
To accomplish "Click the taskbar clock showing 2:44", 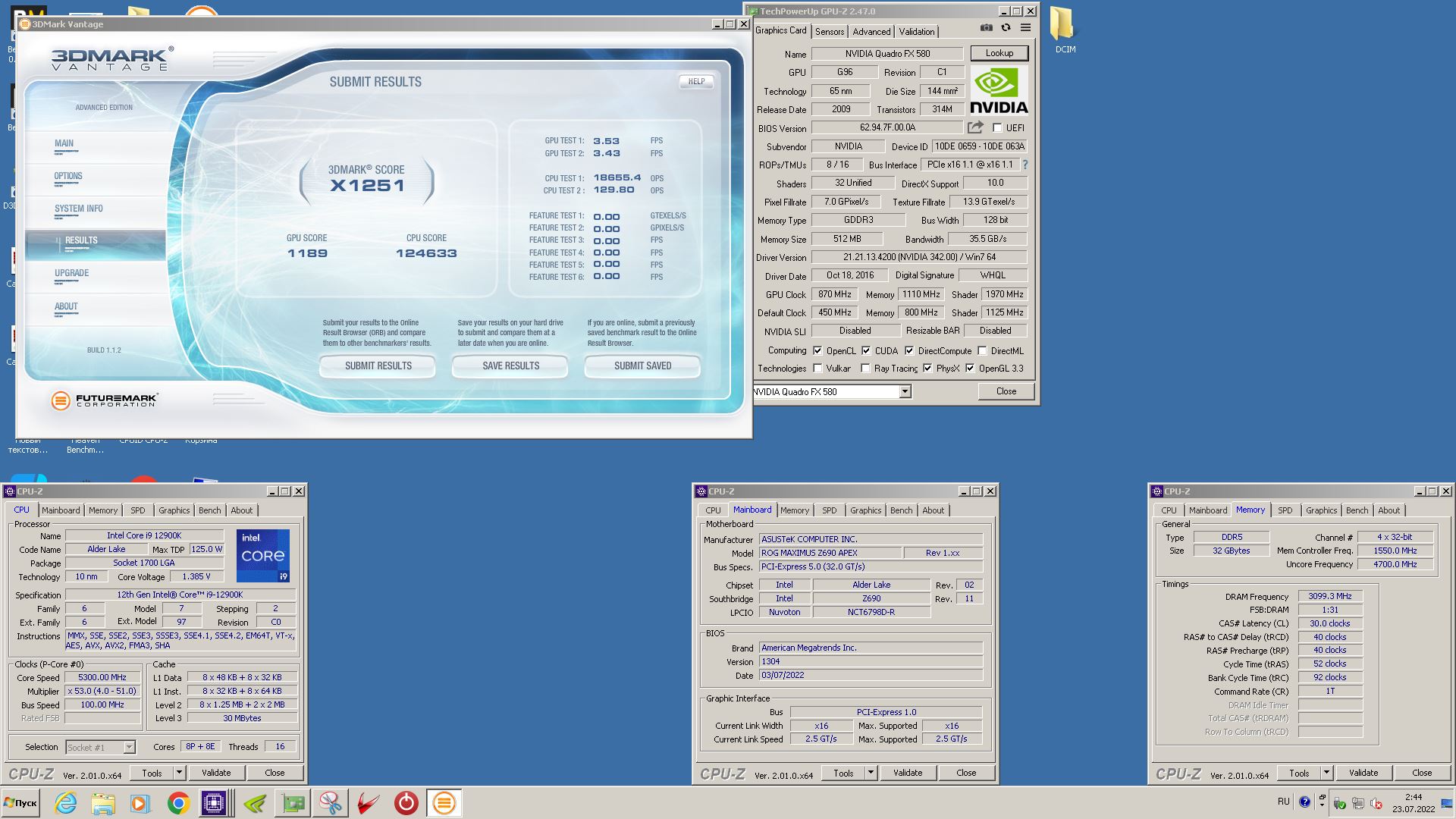I will (1414, 803).
